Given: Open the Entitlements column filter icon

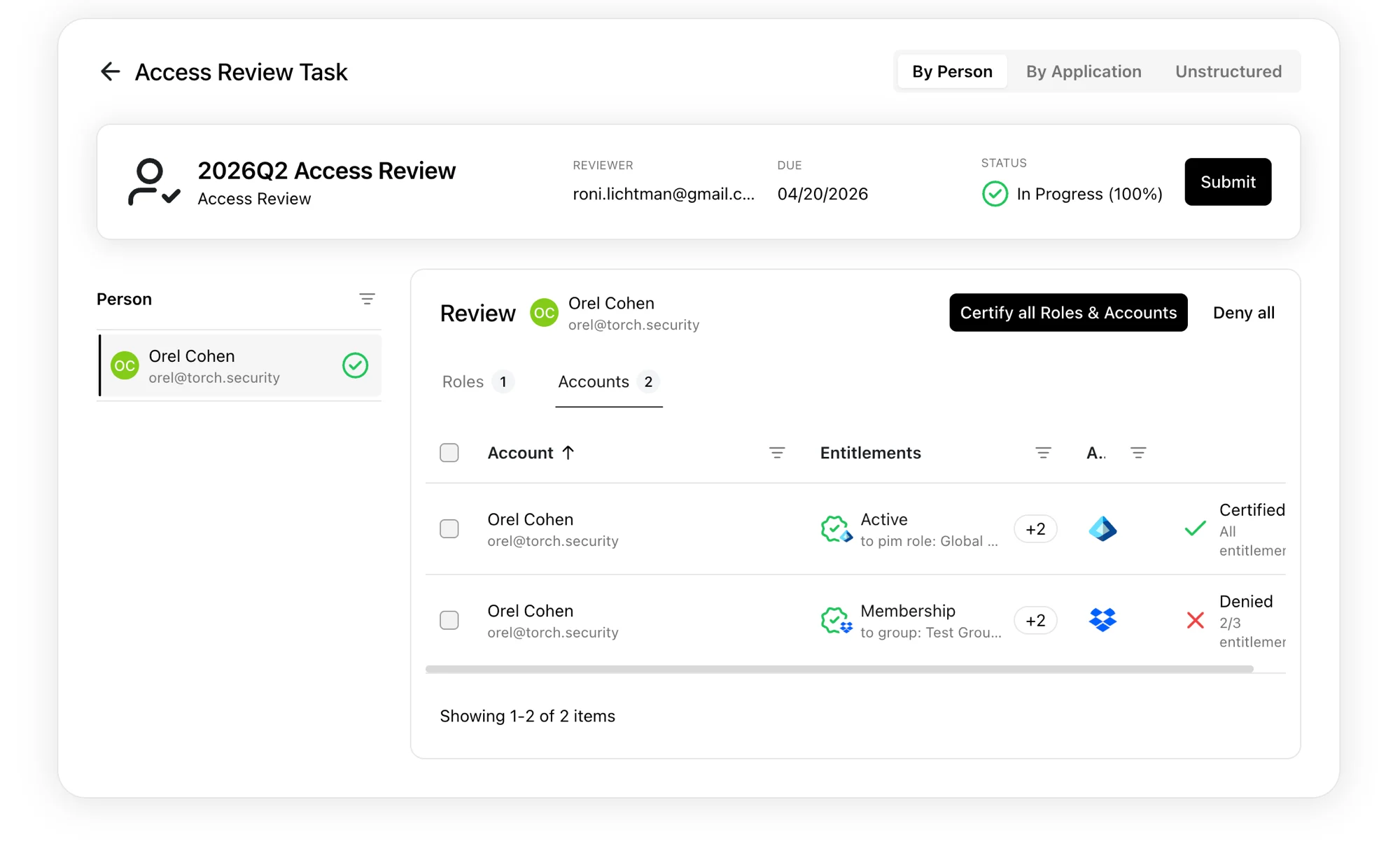Looking at the screenshot, I should click(1043, 453).
